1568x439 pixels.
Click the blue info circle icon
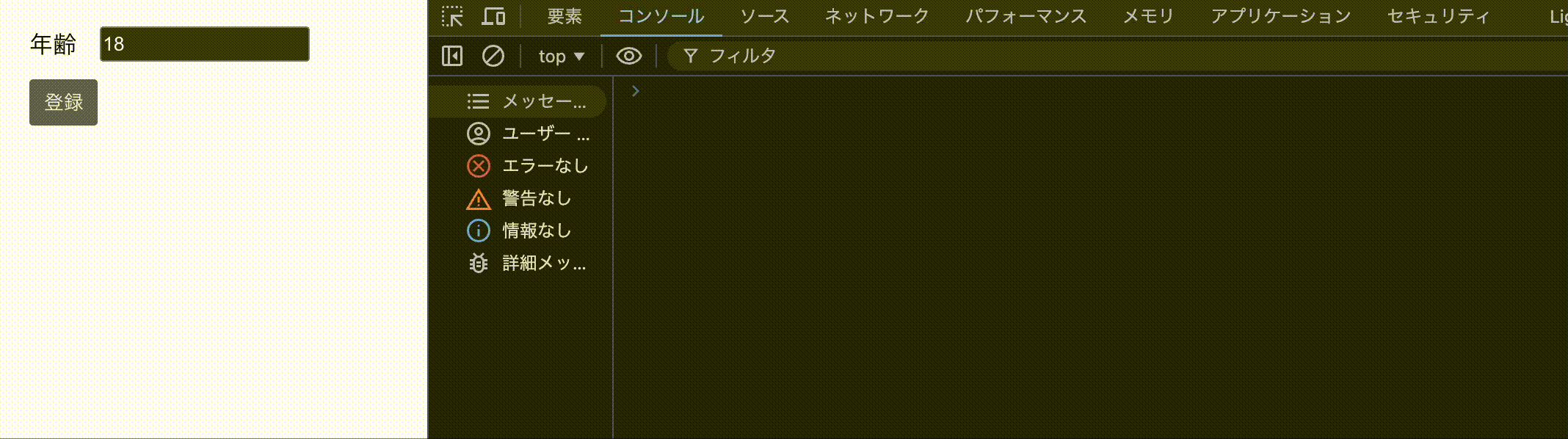pos(479,231)
